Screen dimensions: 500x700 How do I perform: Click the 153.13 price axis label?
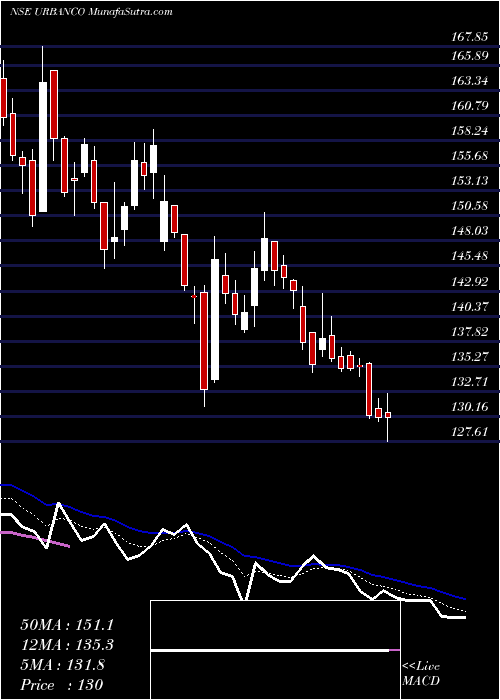tap(469, 181)
